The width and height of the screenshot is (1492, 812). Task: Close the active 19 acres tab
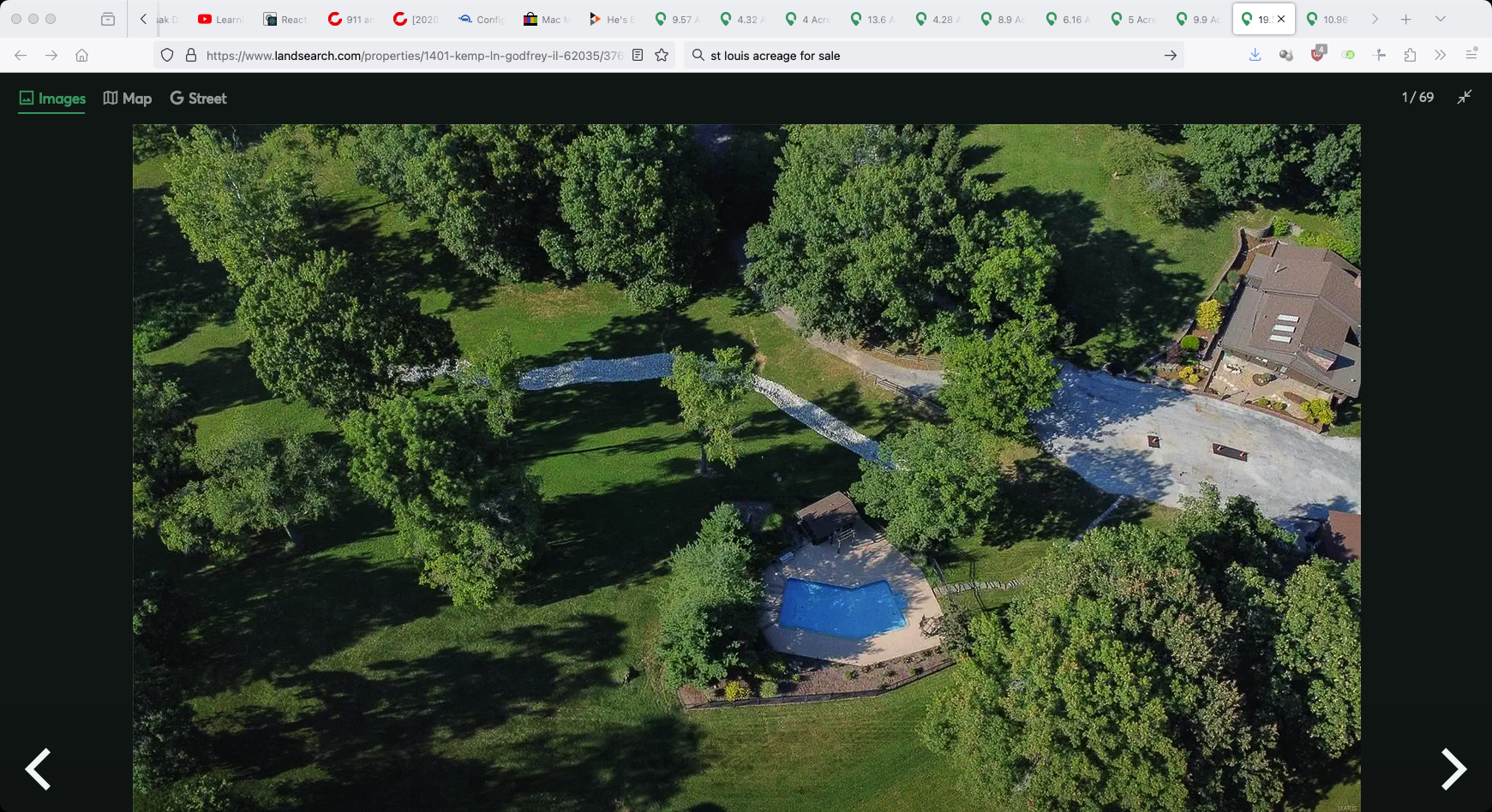(x=1281, y=19)
